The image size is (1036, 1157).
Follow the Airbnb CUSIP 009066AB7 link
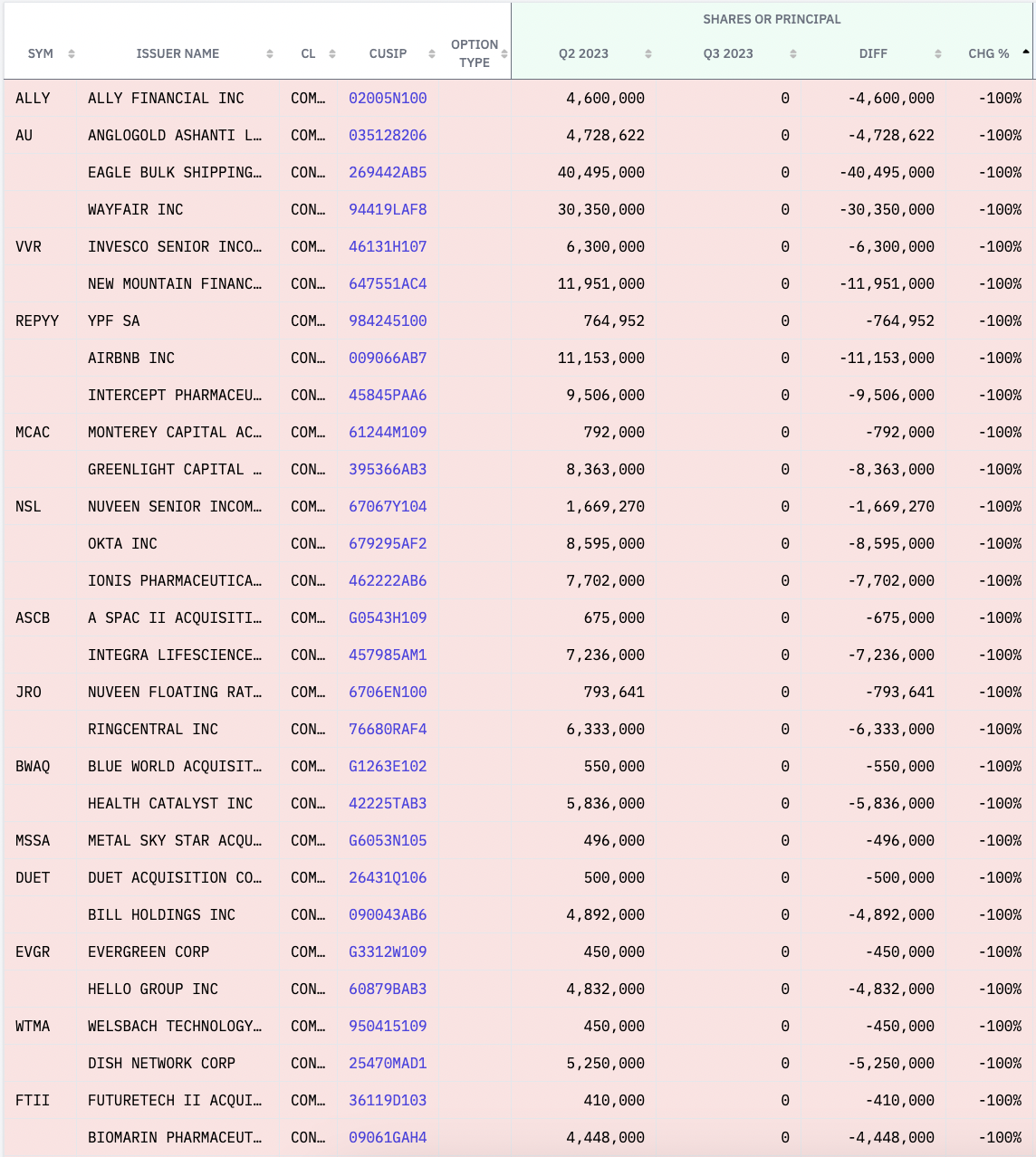(x=388, y=359)
